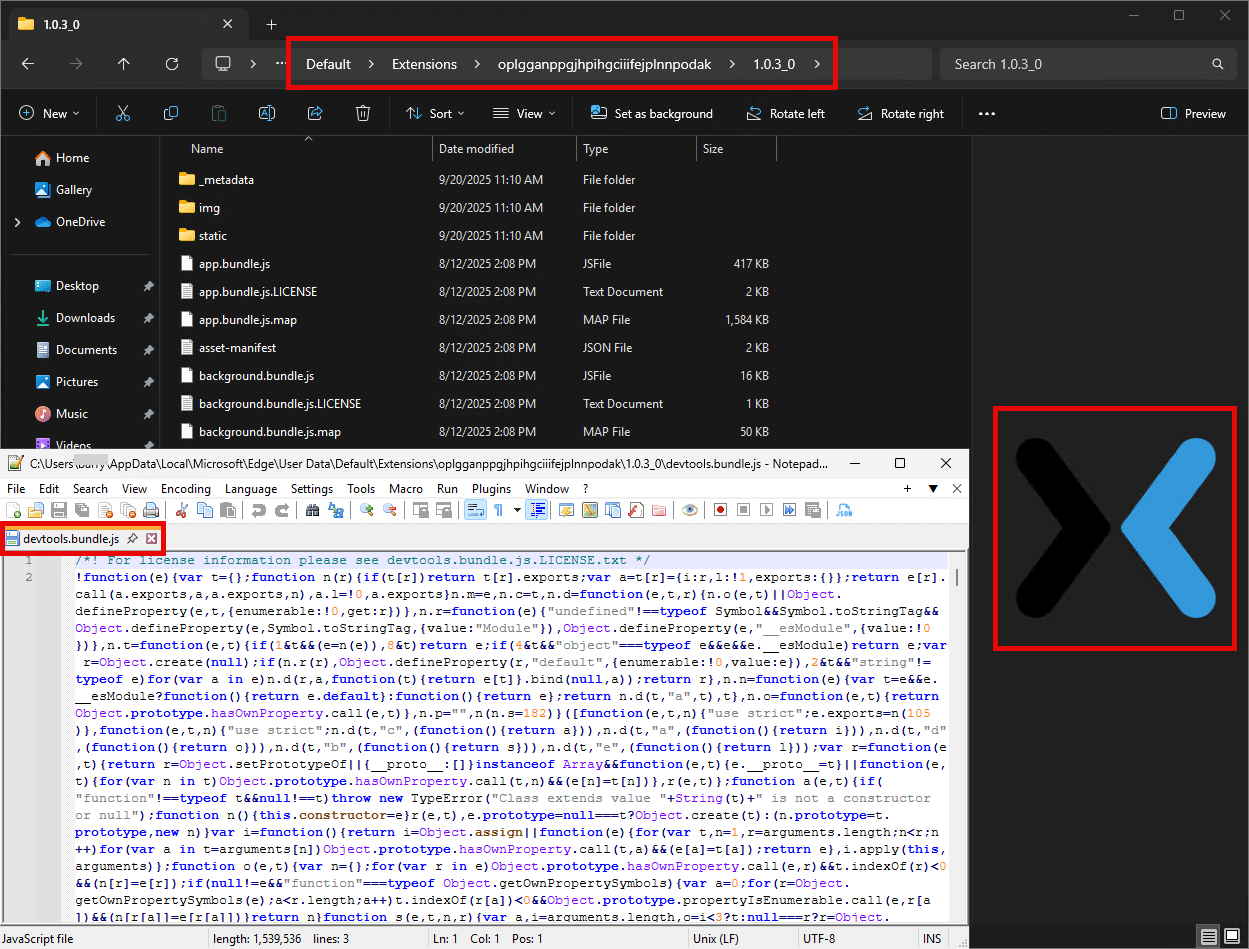1249x949 pixels.
Task: Open the Sort dropdown in Explorer
Action: pyautogui.click(x=436, y=113)
